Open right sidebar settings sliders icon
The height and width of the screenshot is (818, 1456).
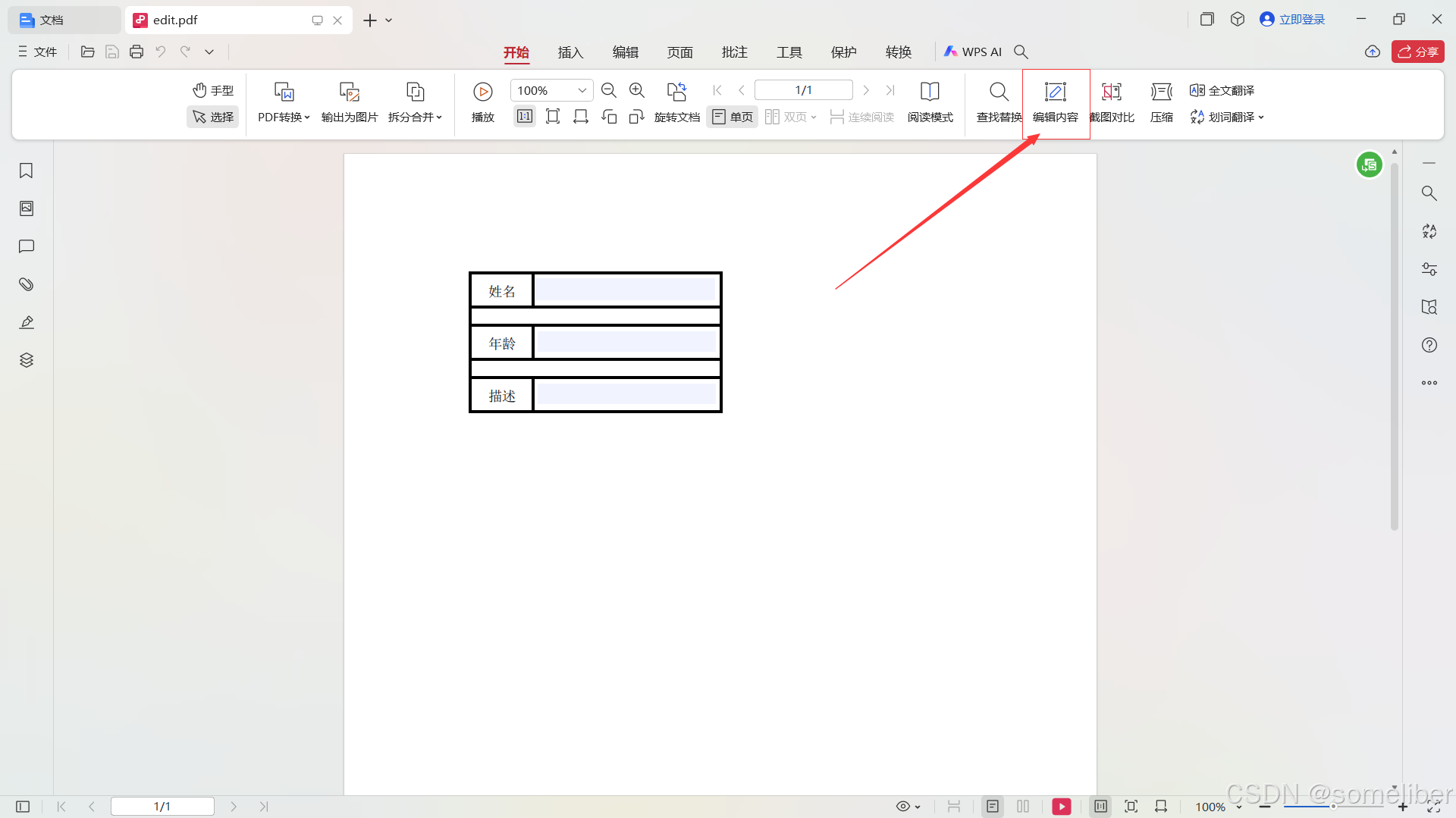(1429, 269)
